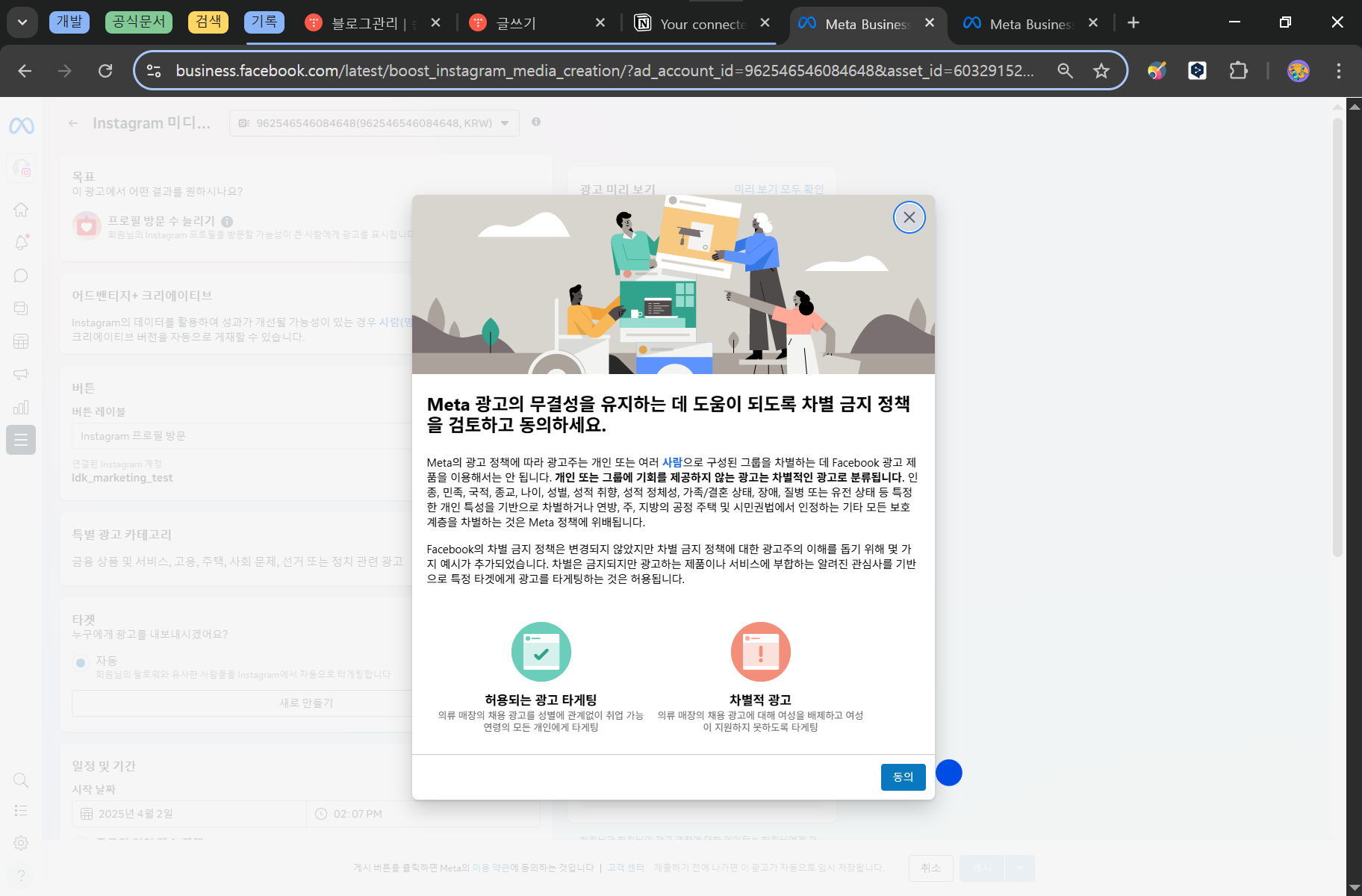Open the content posts icon in the sidebar
1362x896 pixels.
coord(21,308)
